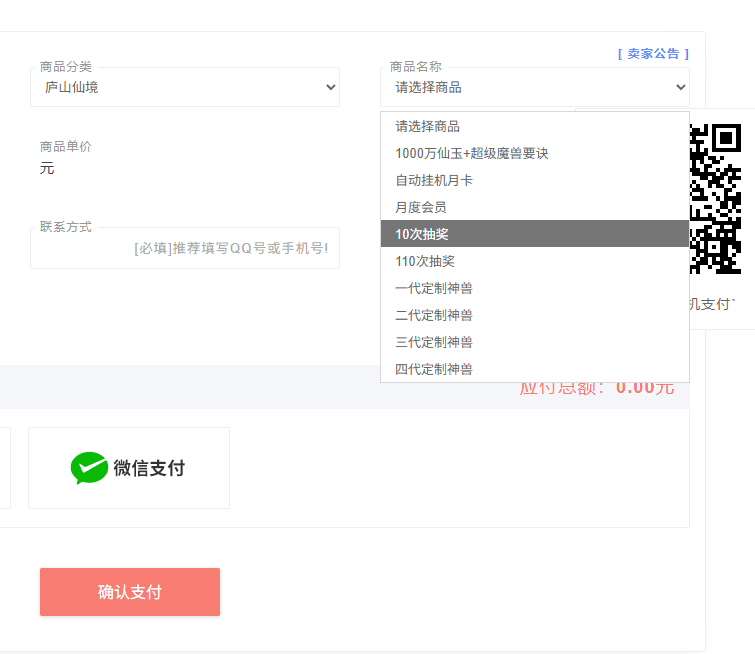Click the partially visible payment option left of WeChat
This screenshot has height=654, width=755.
click(4, 468)
